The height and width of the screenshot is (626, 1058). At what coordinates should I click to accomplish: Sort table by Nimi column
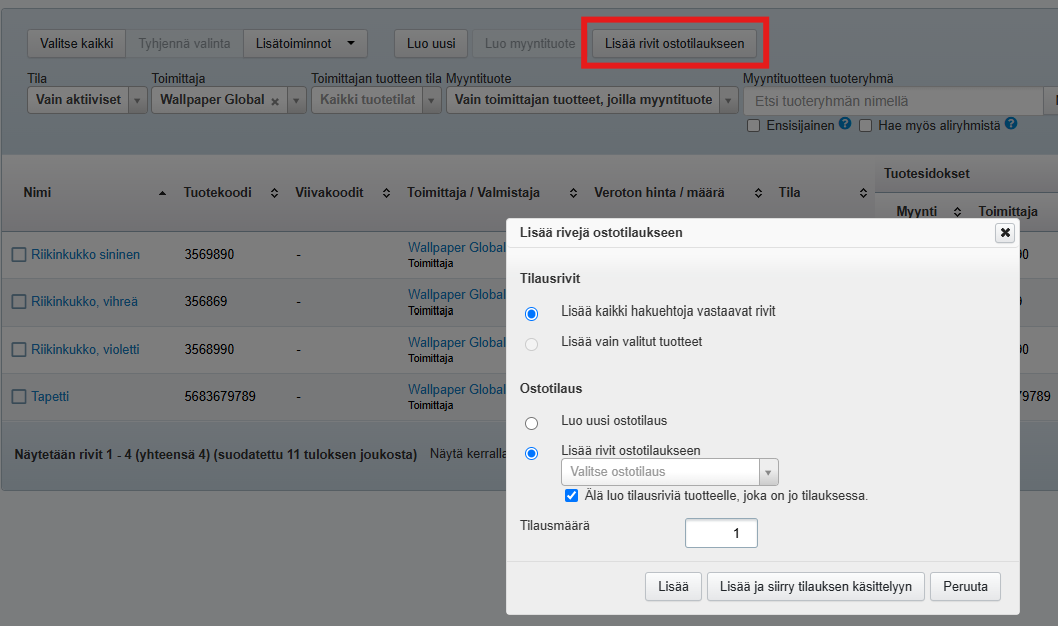click(163, 193)
